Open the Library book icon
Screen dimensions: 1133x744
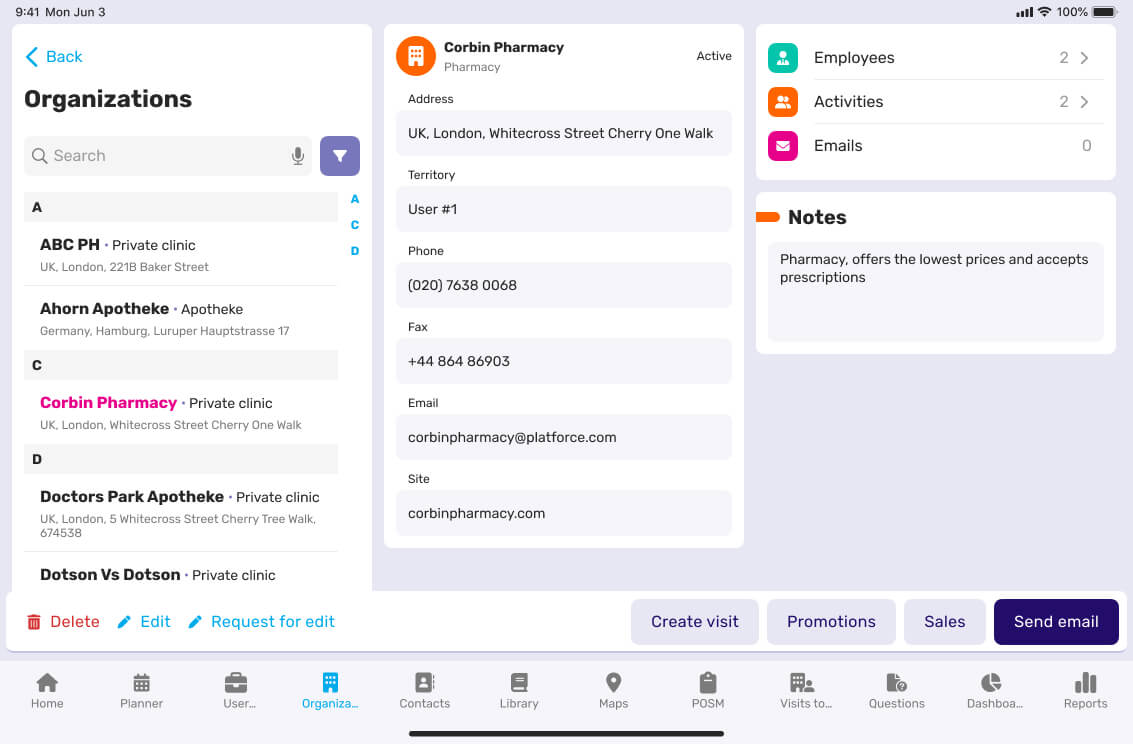pos(519,683)
